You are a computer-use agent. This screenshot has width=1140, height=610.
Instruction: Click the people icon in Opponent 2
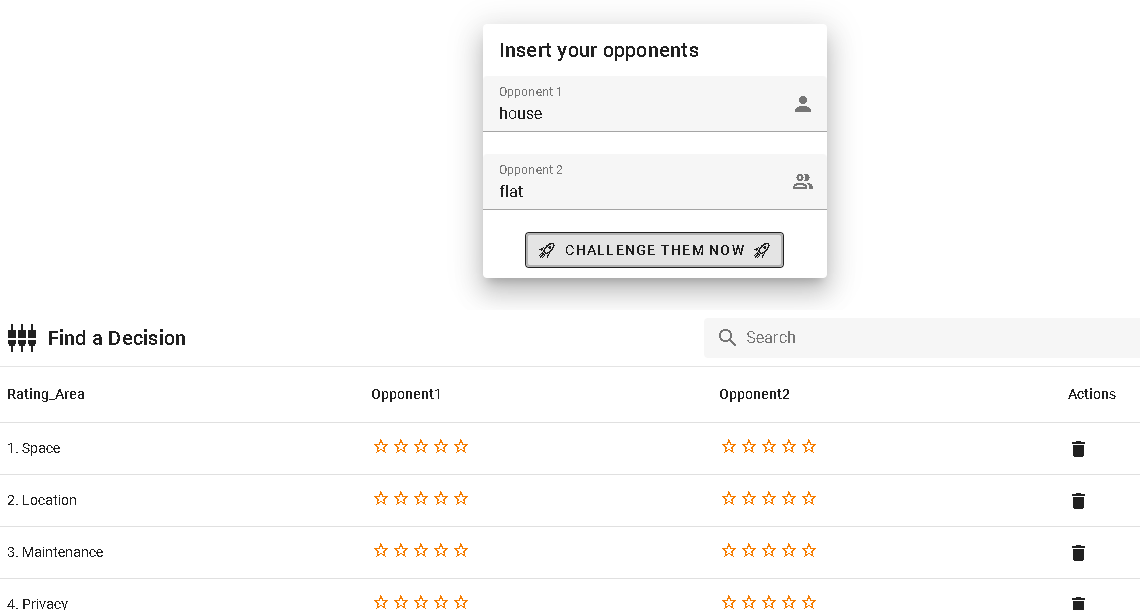[803, 182]
